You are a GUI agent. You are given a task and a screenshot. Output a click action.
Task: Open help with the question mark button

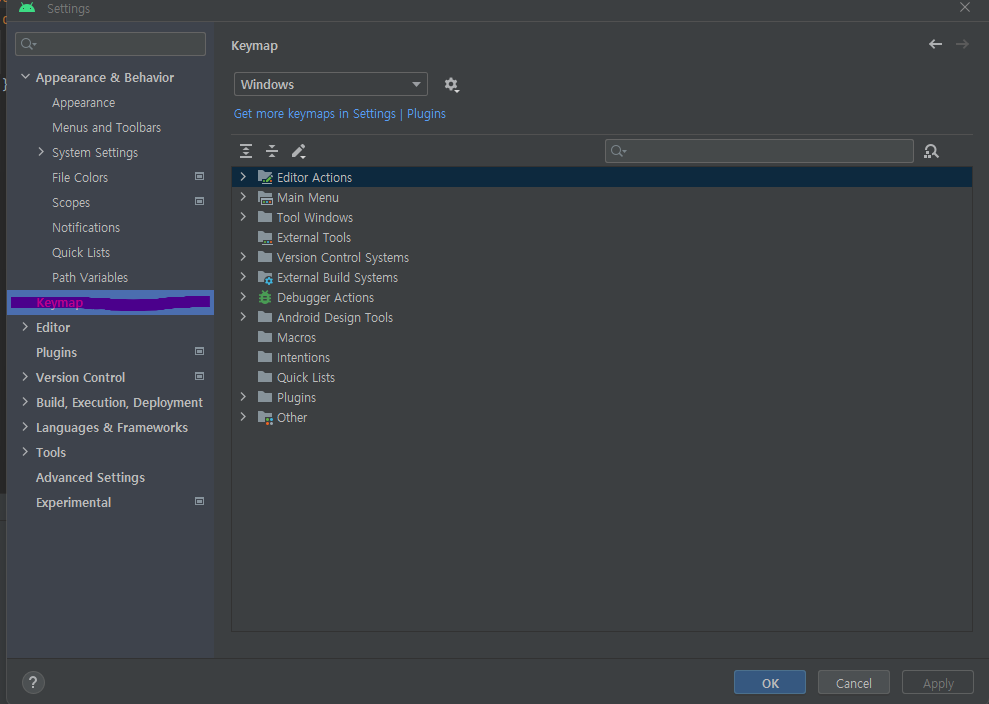33,682
